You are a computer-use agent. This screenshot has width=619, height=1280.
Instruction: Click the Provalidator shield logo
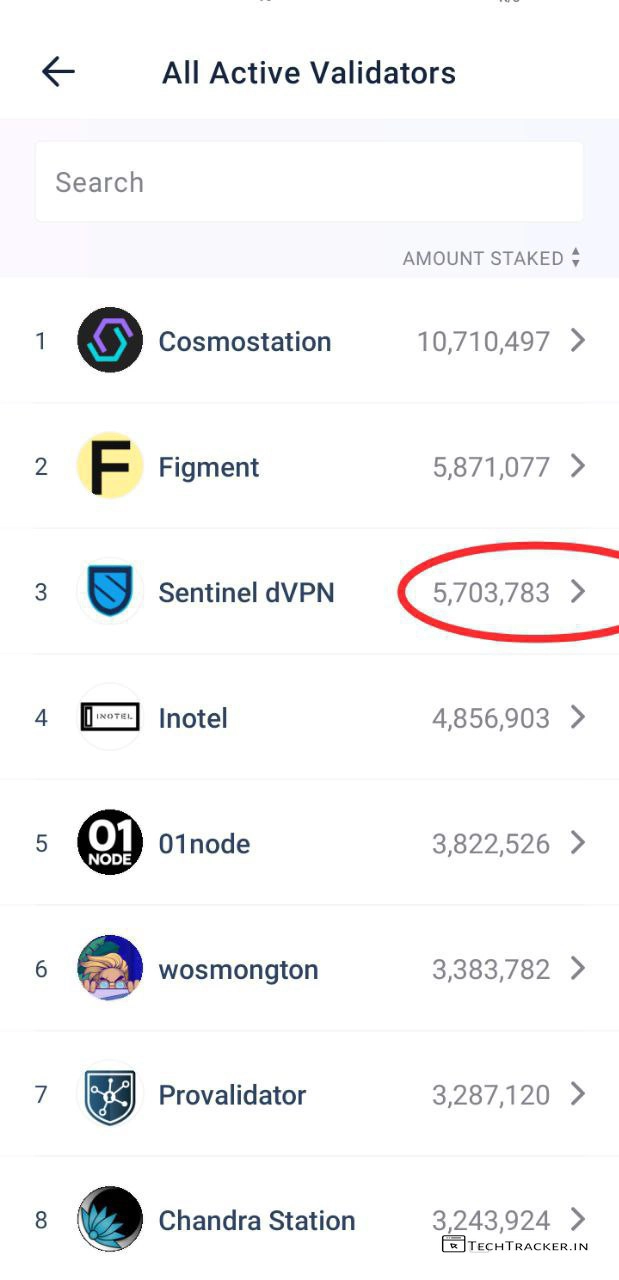[110, 1095]
